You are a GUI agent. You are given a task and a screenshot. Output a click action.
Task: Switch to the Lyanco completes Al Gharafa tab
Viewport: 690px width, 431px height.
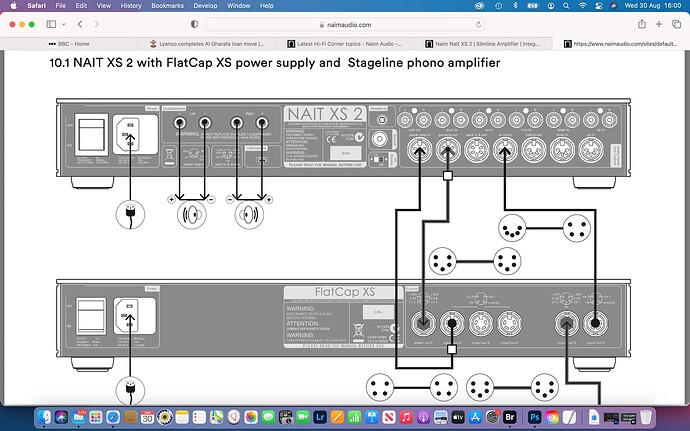click(x=207, y=44)
